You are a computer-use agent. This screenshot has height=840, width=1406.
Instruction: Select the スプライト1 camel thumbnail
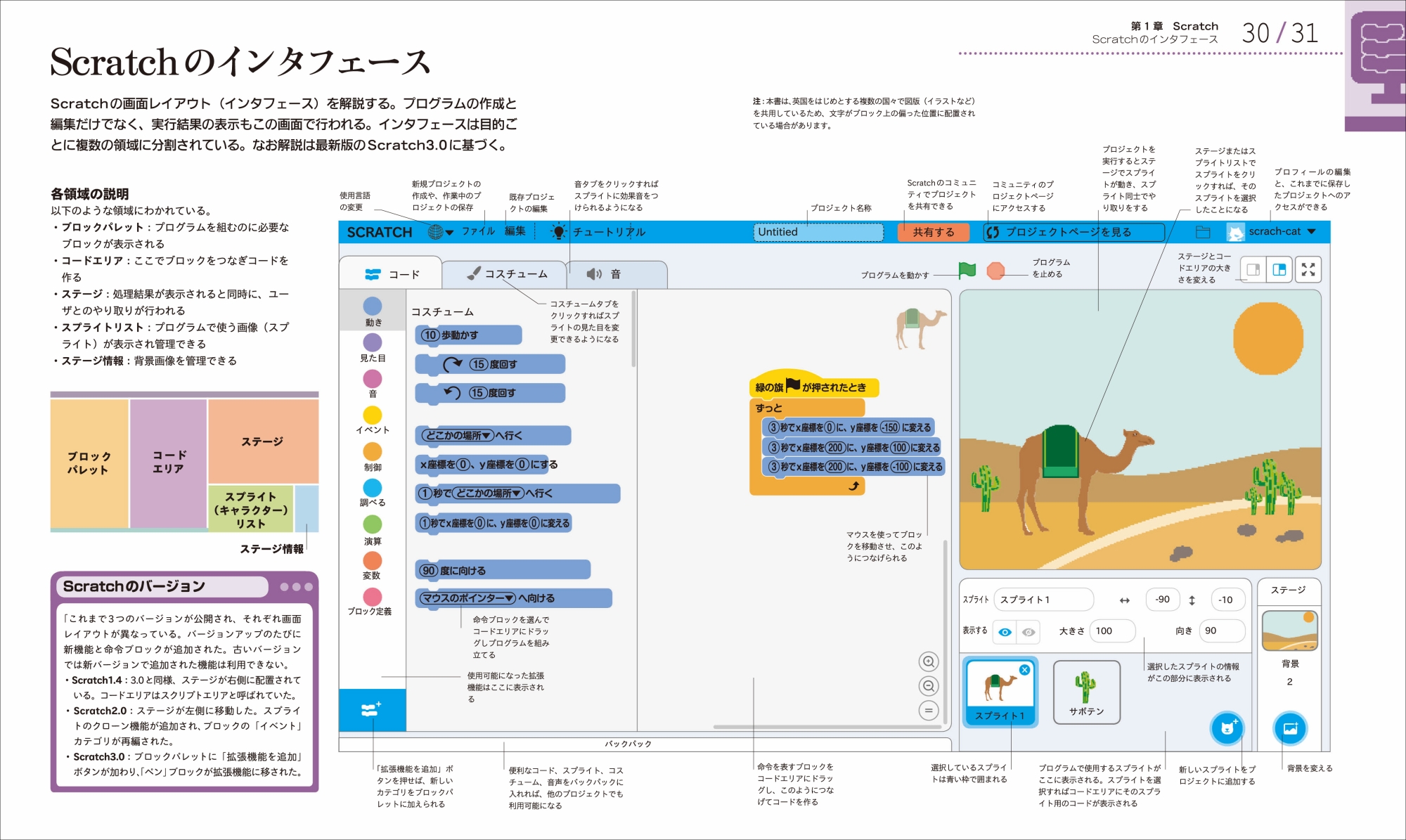tap(1000, 692)
